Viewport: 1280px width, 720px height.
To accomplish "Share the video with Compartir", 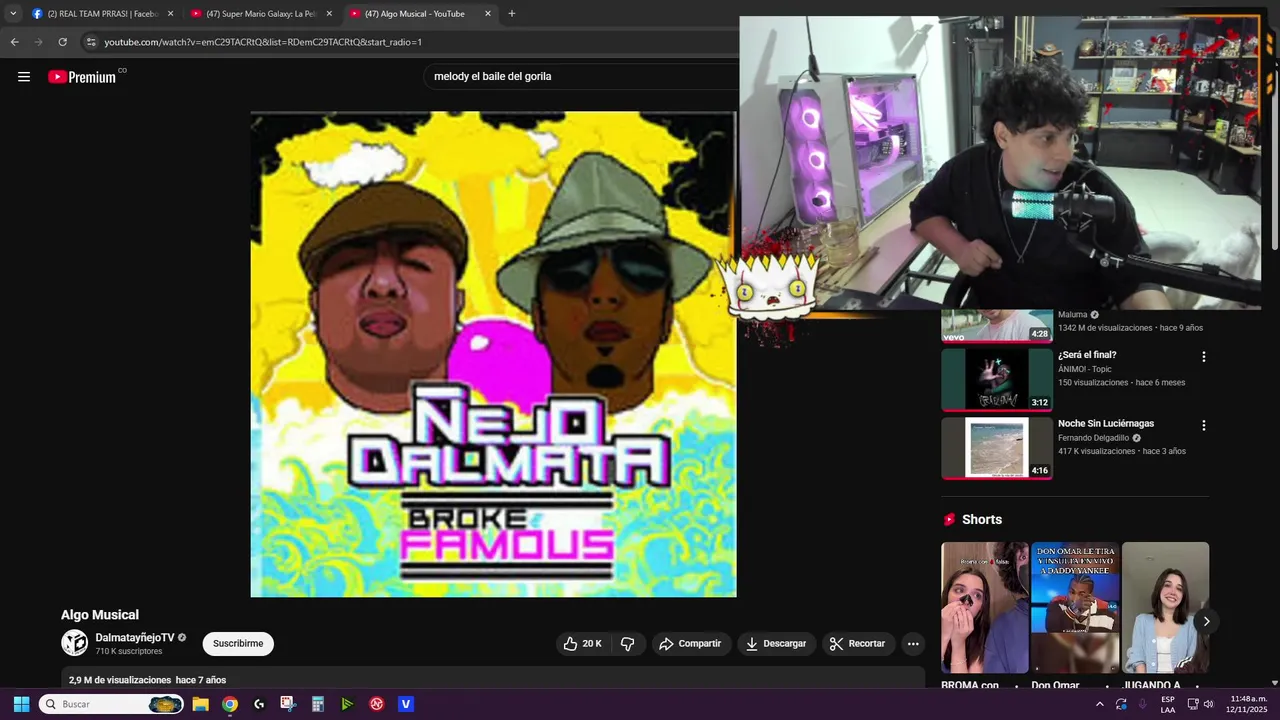I will (690, 644).
